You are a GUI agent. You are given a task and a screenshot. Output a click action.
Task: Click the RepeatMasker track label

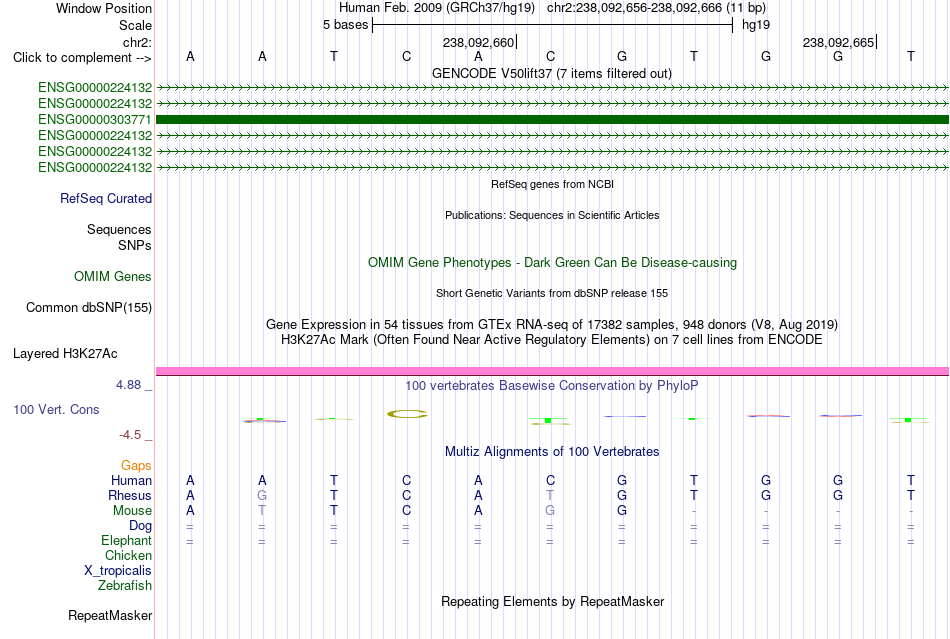[110, 615]
